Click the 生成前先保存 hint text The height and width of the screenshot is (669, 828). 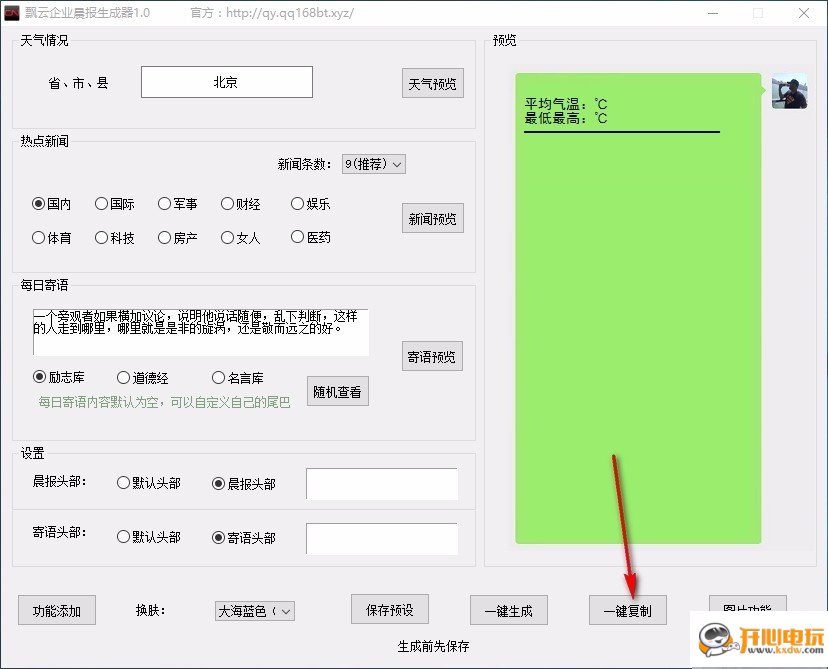point(433,646)
